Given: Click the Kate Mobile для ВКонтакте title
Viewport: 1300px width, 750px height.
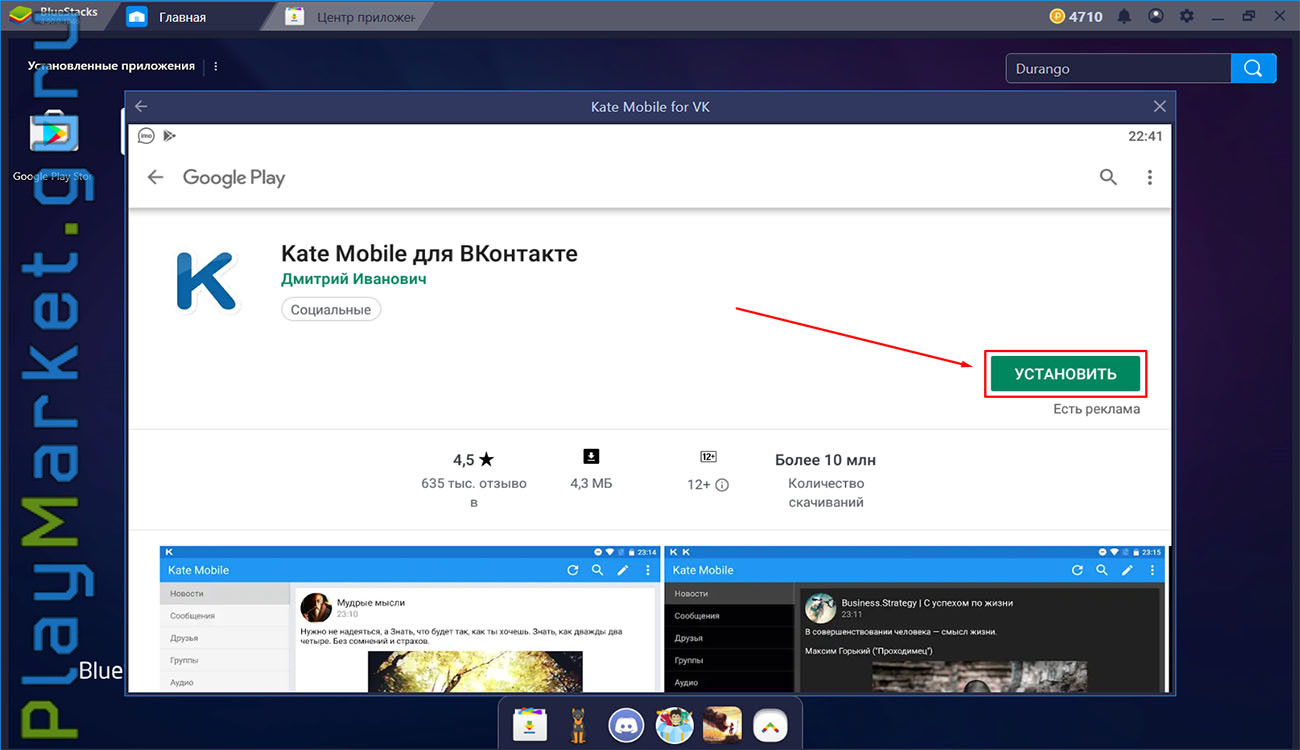Looking at the screenshot, I should point(429,253).
